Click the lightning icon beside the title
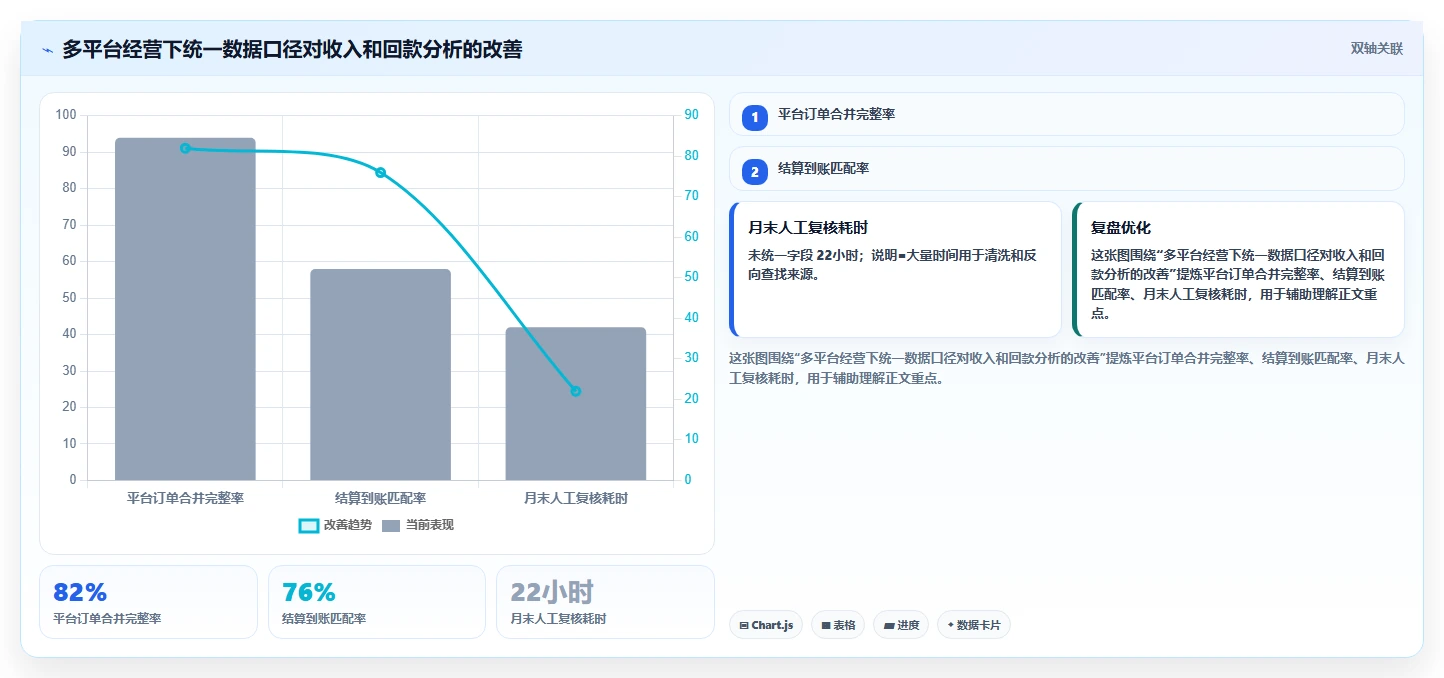This screenshot has width=1444, height=678. (x=47, y=50)
